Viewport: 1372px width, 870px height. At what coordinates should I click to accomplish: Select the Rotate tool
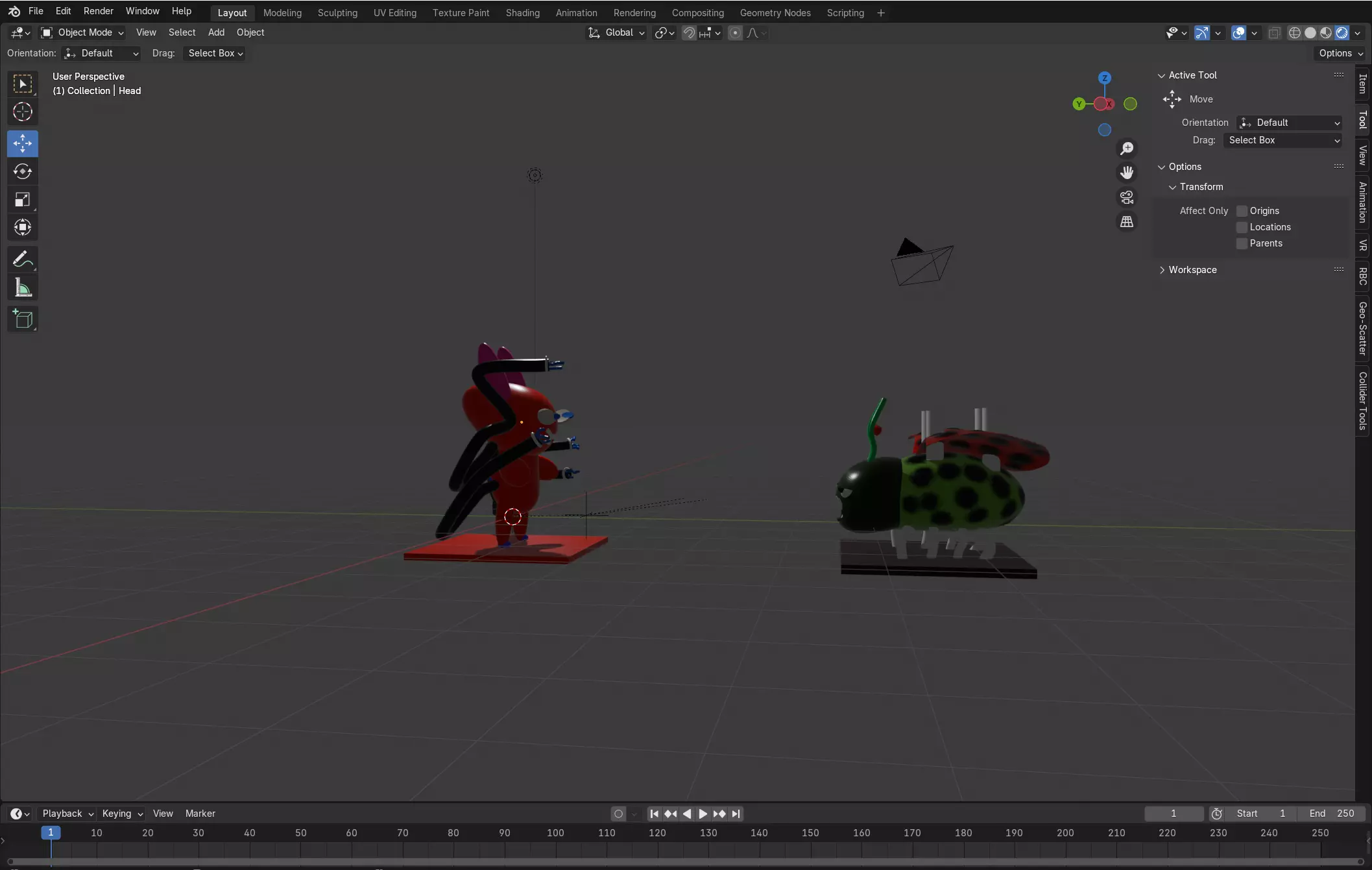tap(23, 171)
